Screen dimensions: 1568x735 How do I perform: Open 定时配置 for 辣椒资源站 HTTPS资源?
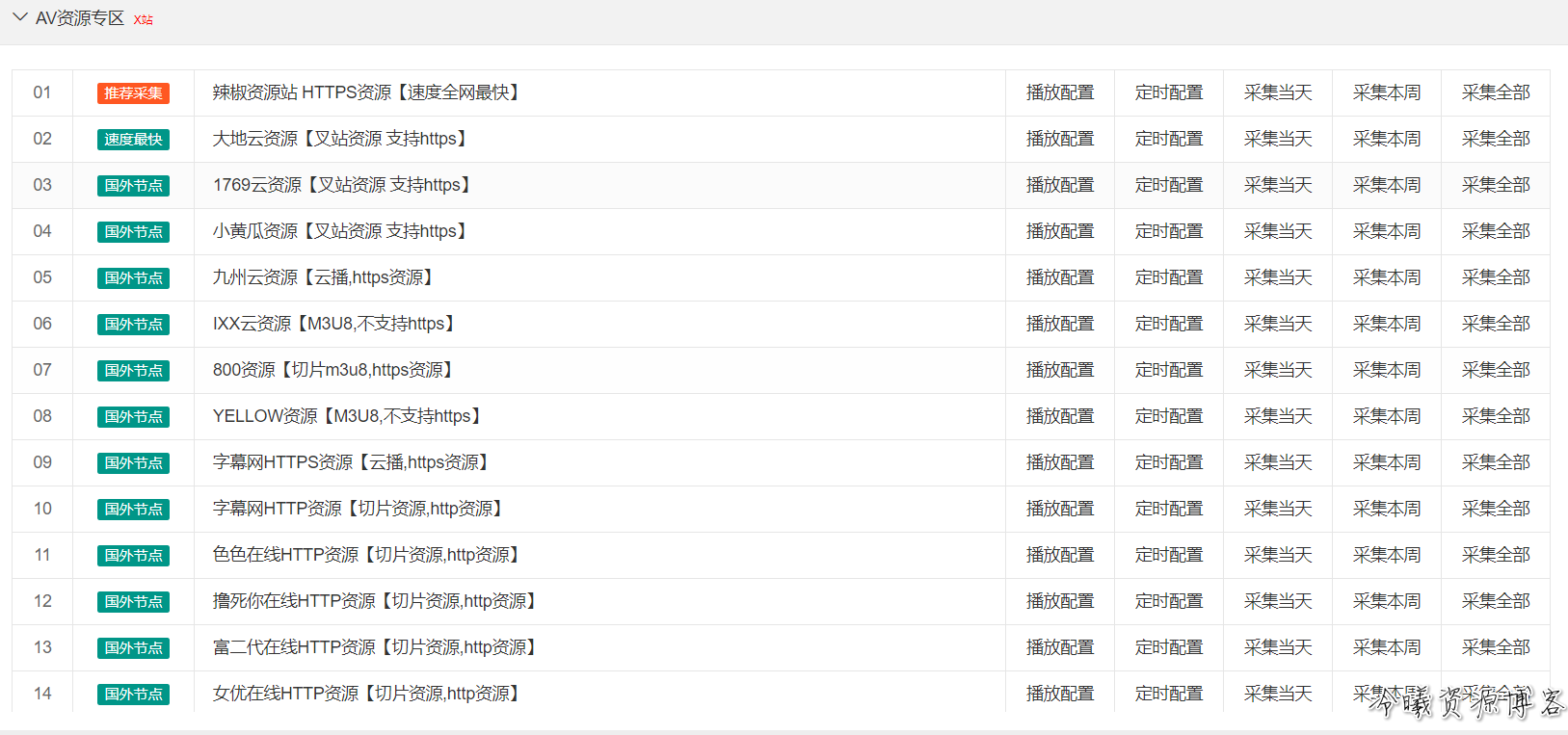pos(1169,92)
